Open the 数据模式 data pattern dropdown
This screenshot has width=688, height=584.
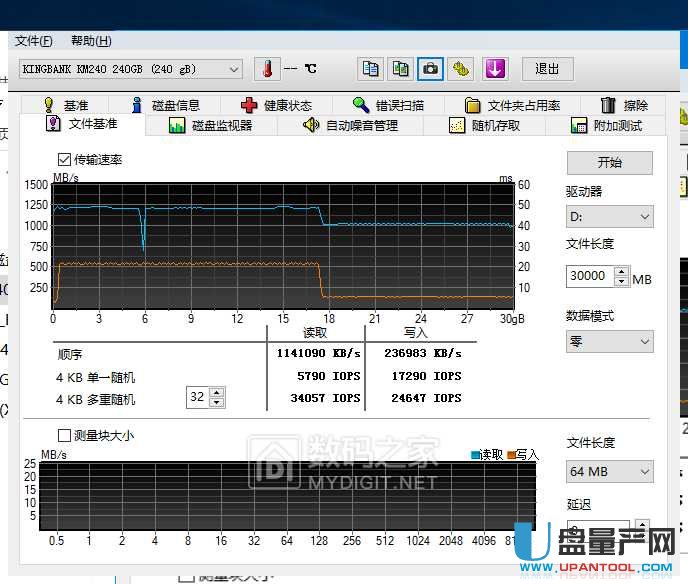609,341
